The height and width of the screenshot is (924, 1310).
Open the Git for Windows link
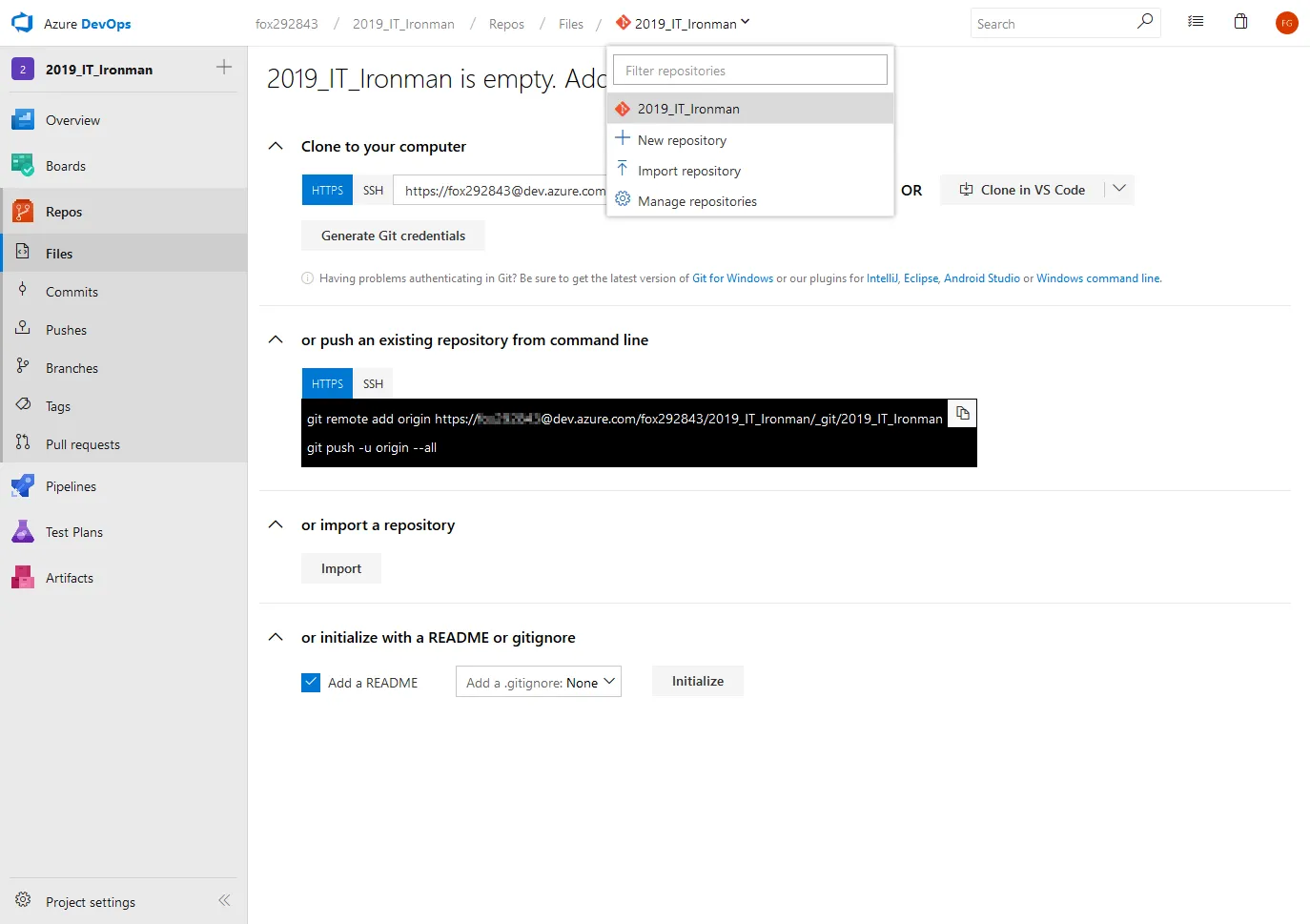pos(732,278)
